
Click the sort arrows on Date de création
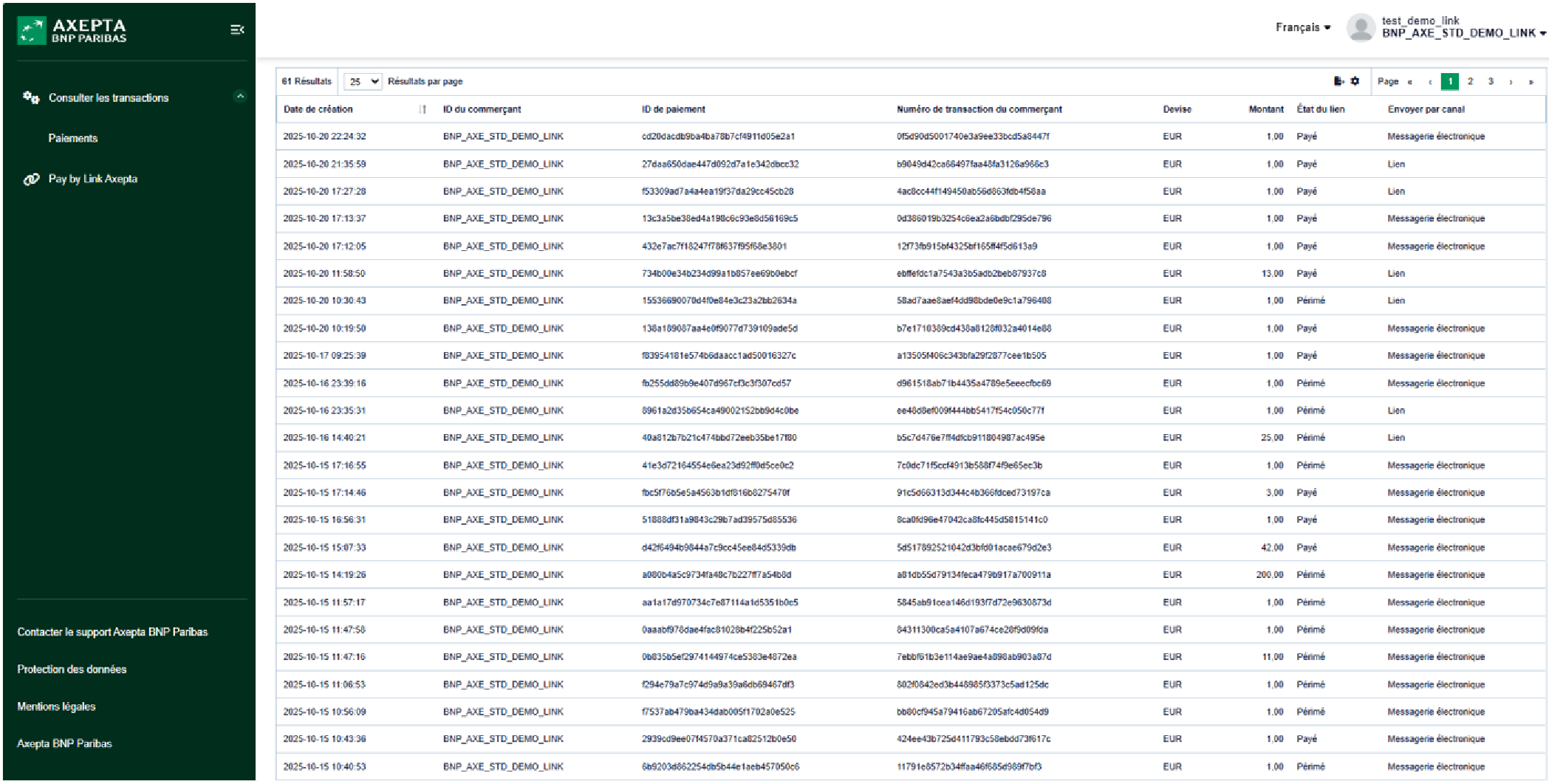[423, 109]
